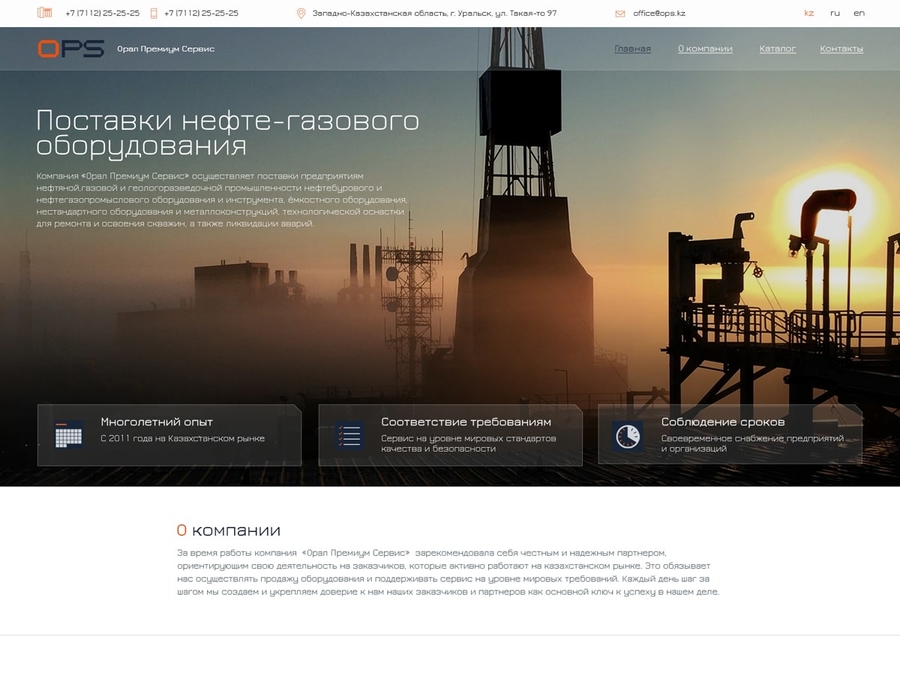The height and width of the screenshot is (679, 900).
Task: Click the email envelope icon
Action: [x=620, y=13]
